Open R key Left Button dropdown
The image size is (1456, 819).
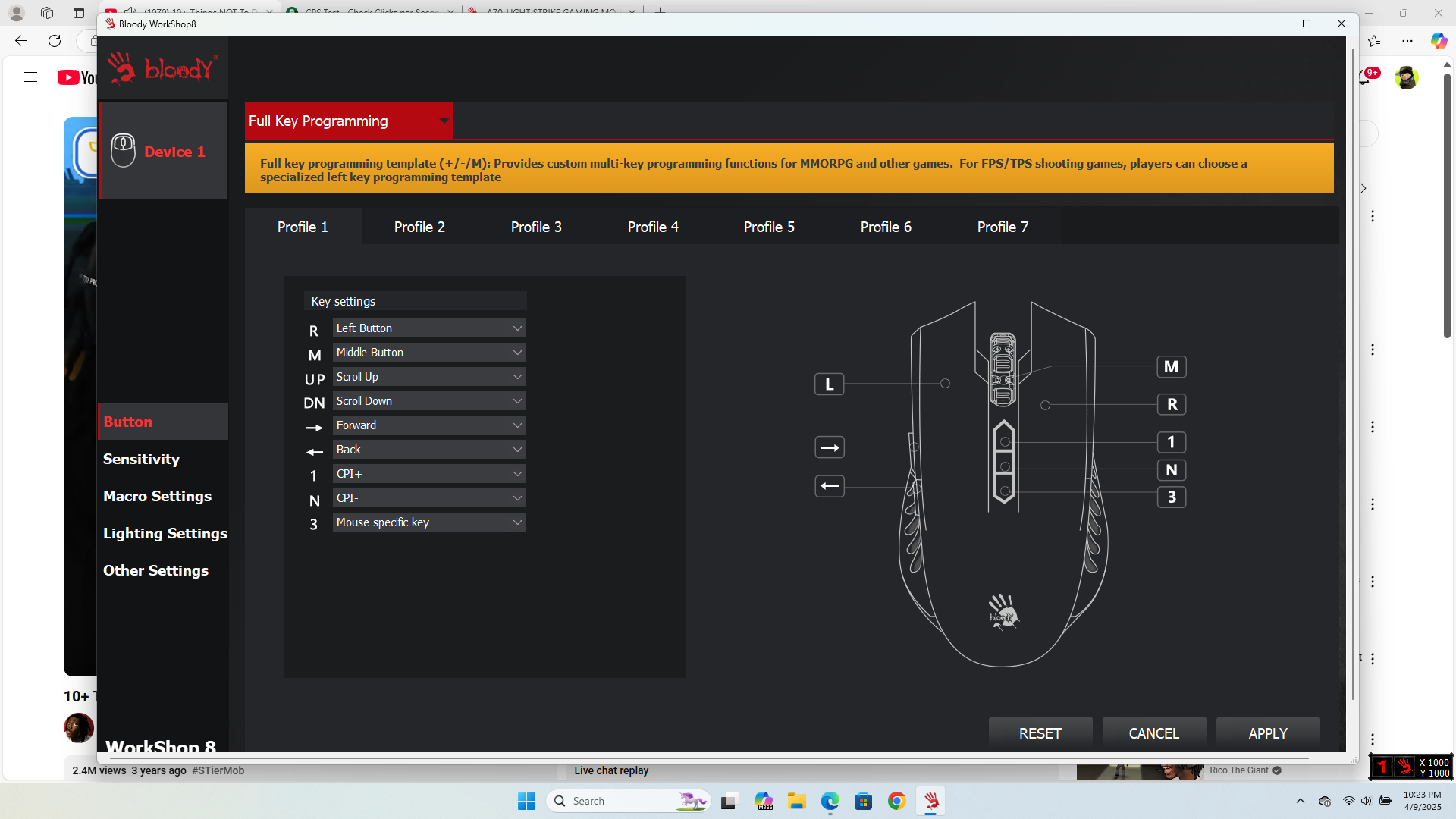[x=429, y=328]
